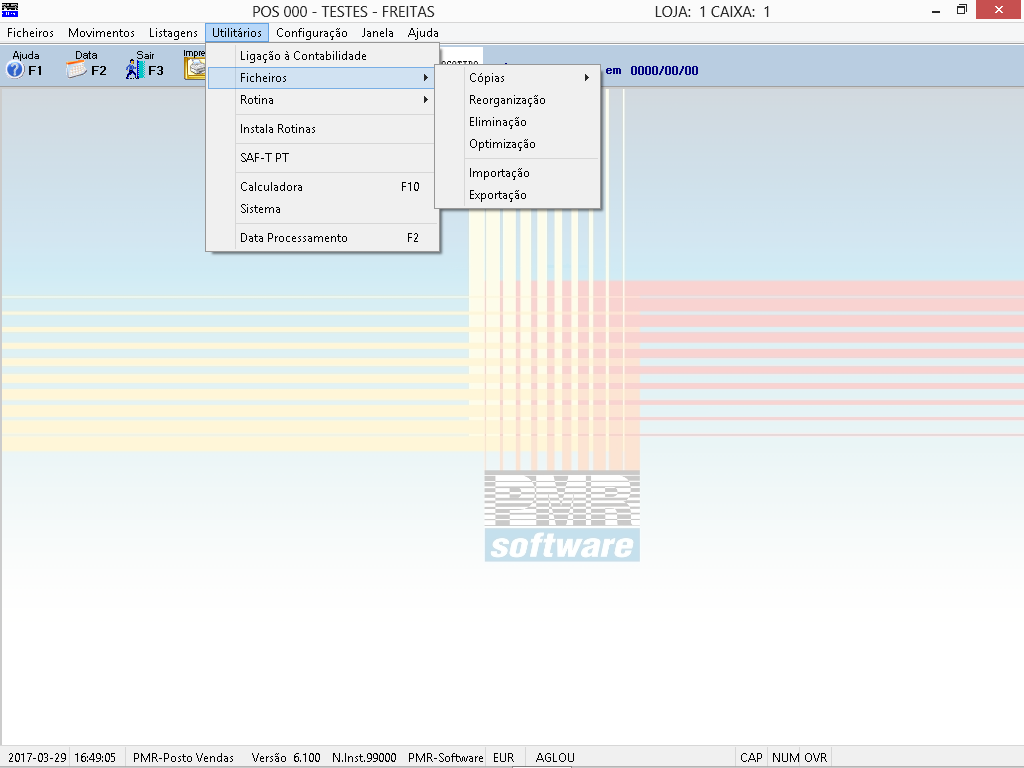Open the SAF-T PT option
This screenshot has height=768, width=1024.
[x=264, y=158]
